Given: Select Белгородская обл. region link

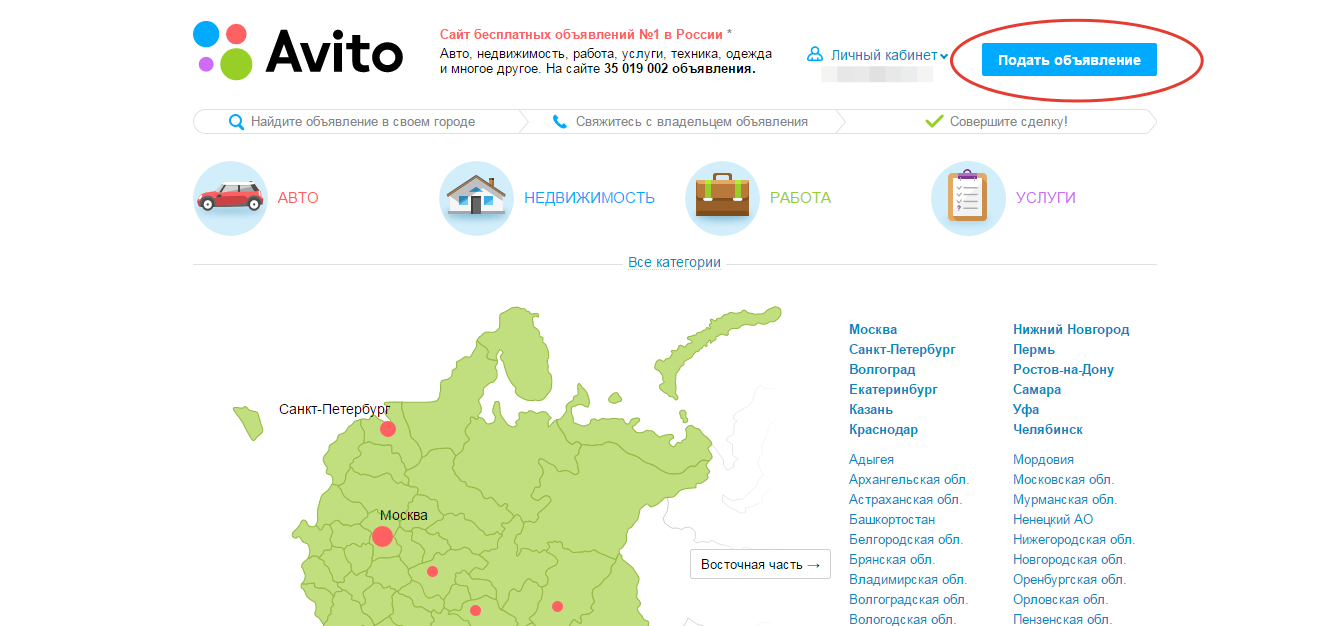Looking at the screenshot, I should tap(906, 539).
